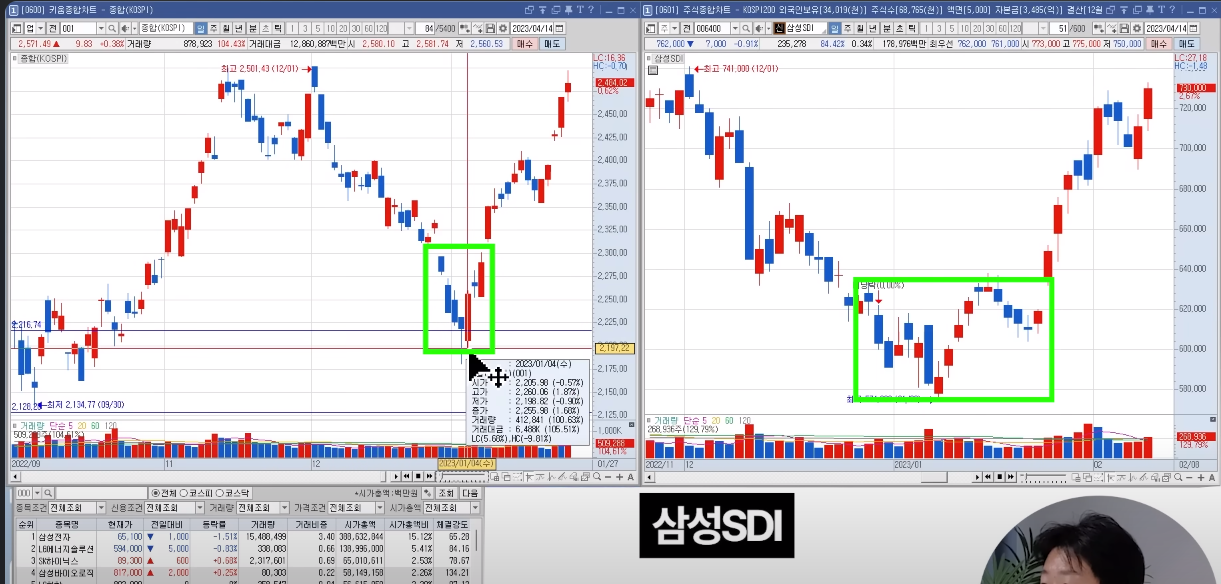This screenshot has height=584, width=1221.
Task: Click the 매도 sell button in the KOSPI chart
Action: 551,44
